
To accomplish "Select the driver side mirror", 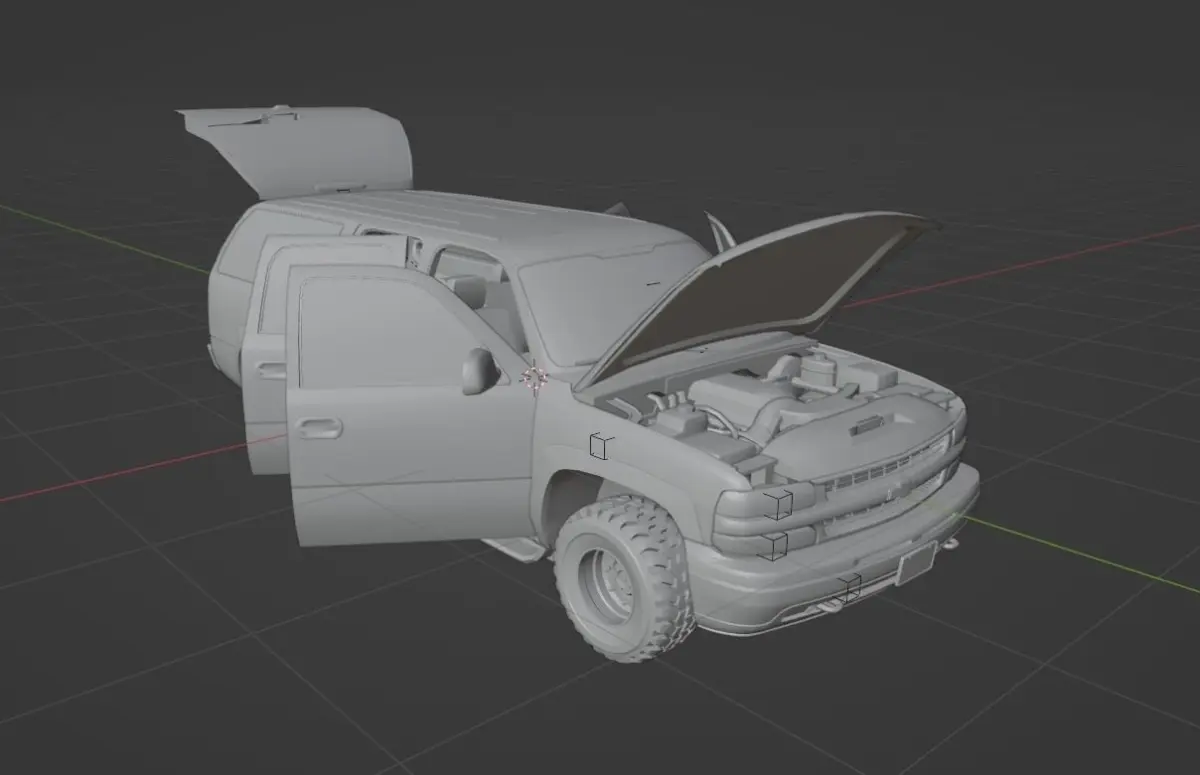I will click(480, 371).
